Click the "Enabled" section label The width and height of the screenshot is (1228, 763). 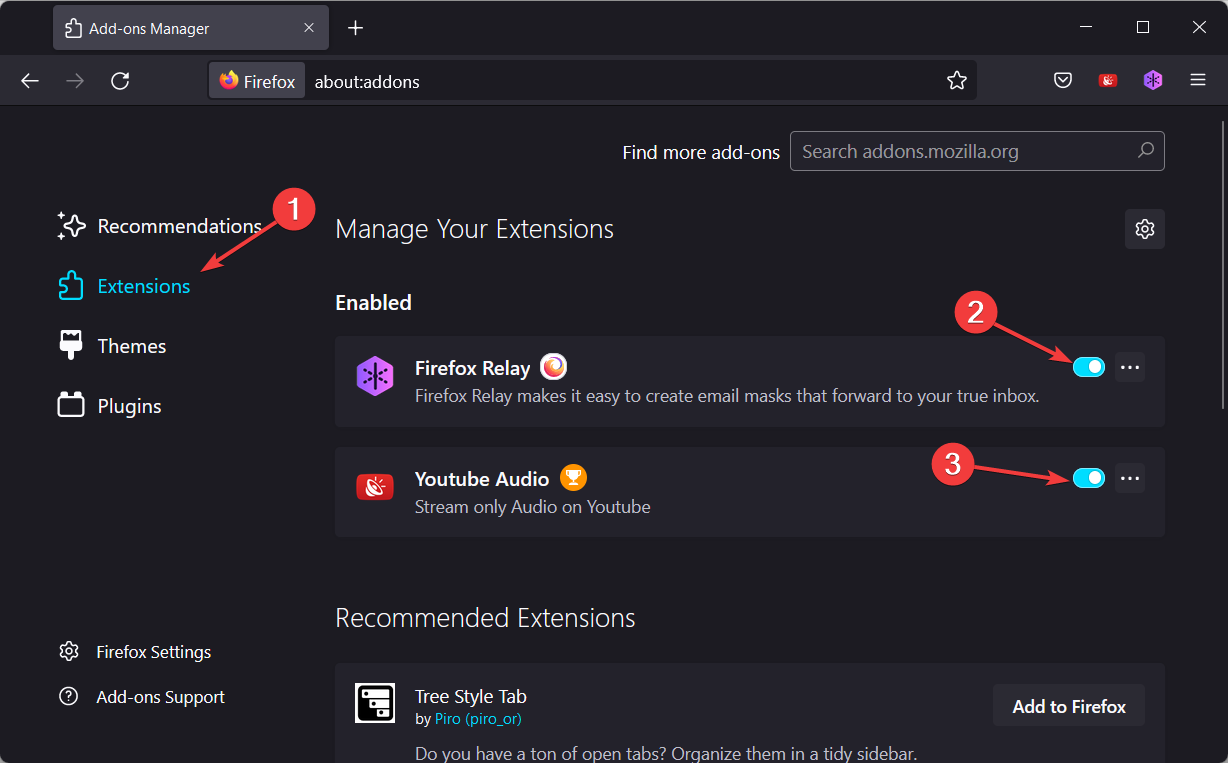(x=374, y=302)
